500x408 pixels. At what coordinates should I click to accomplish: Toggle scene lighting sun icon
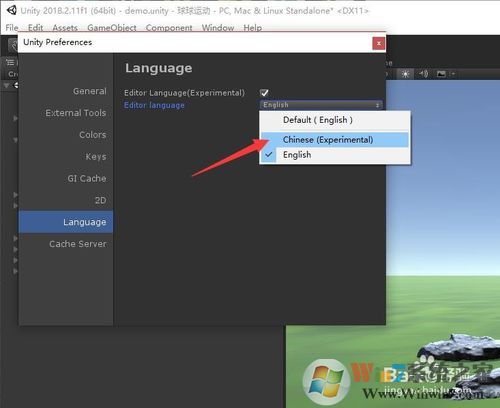[x=405, y=74]
